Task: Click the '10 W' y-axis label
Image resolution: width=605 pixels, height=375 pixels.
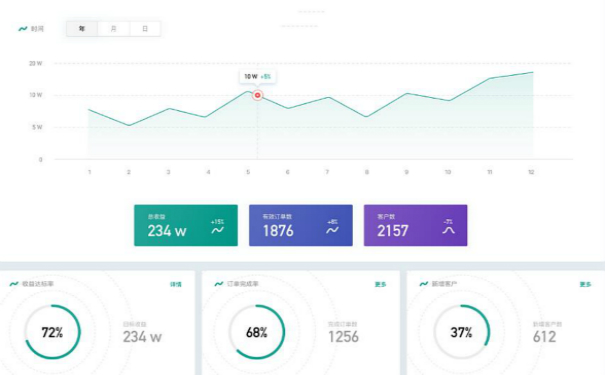Action: pyautogui.click(x=35, y=95)
